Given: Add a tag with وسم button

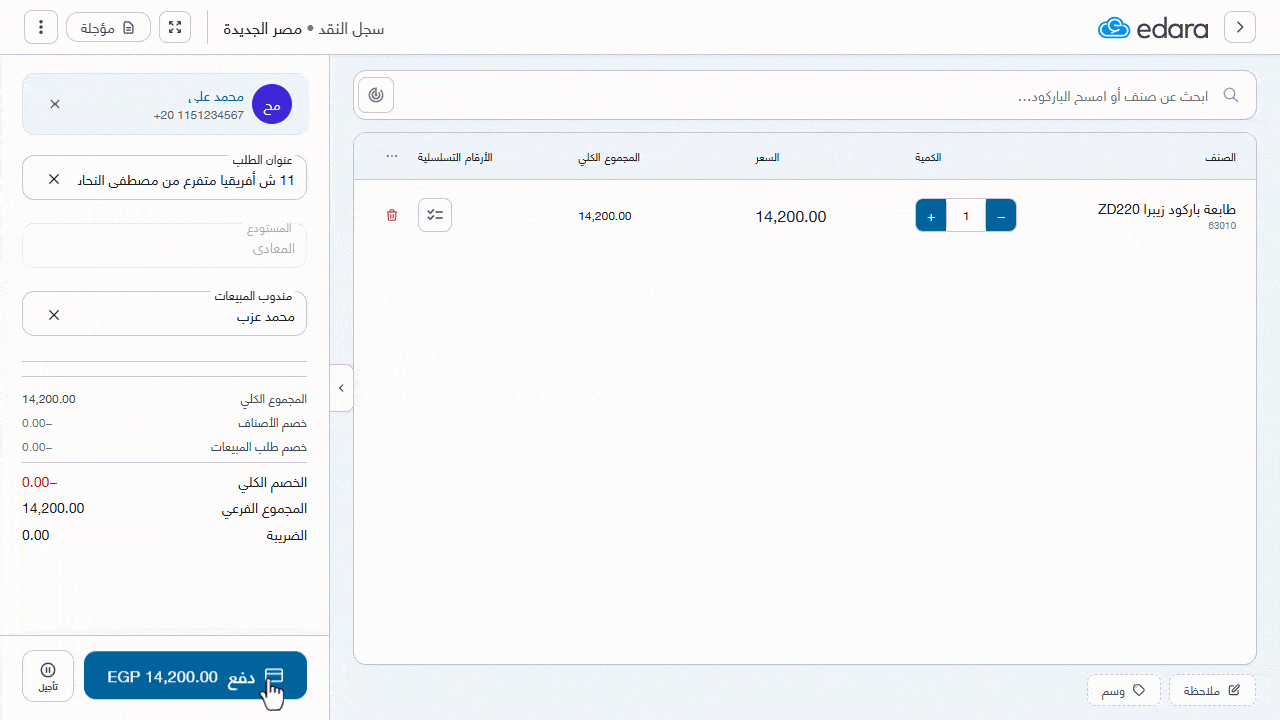Looking at the screenshot, I should click(x=1124, y=691).
